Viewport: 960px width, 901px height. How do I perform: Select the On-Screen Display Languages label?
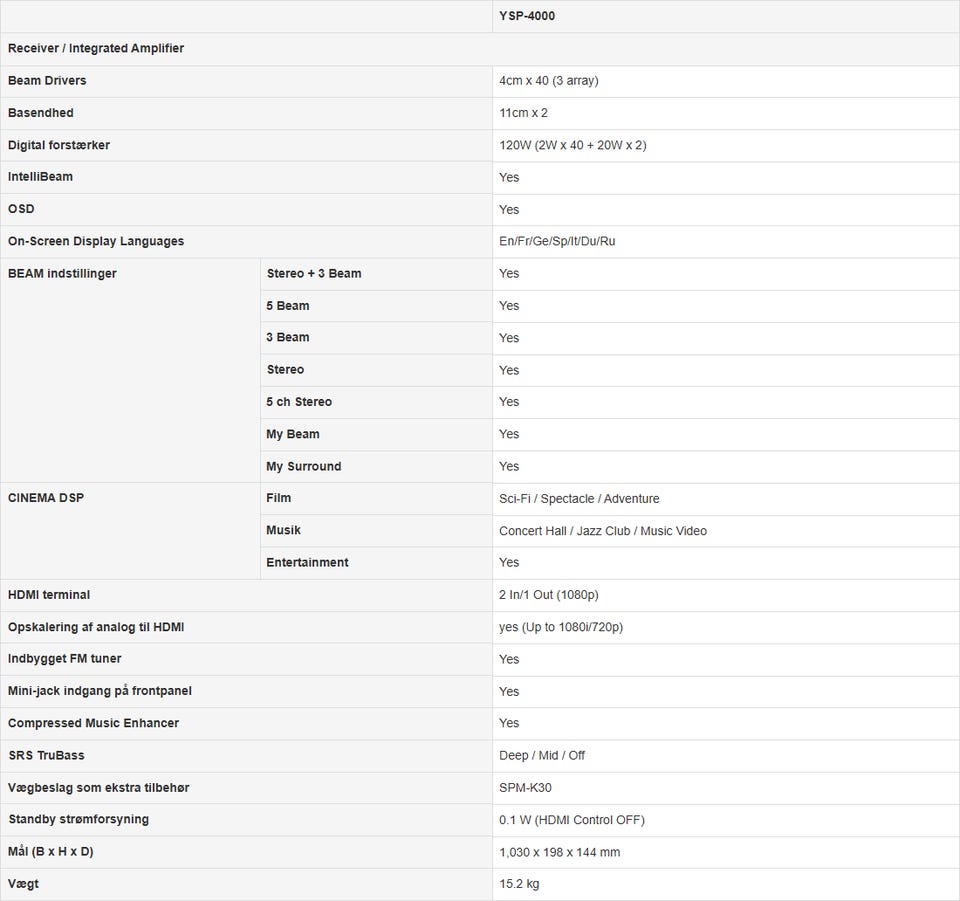(96, 241)
